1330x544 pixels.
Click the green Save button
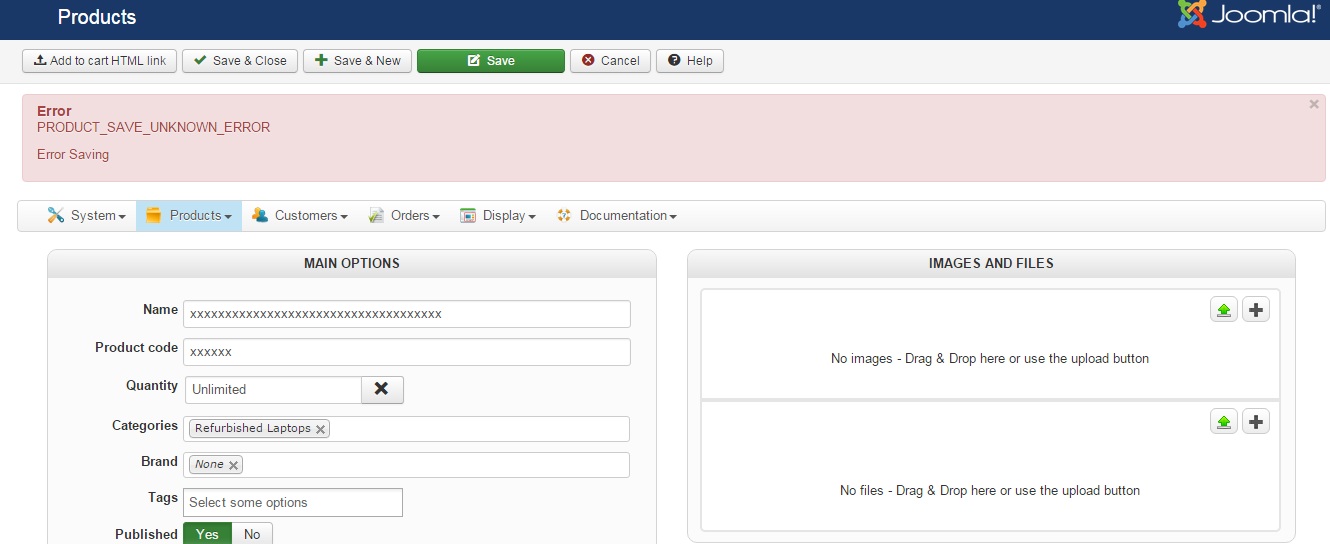(491, 61)
